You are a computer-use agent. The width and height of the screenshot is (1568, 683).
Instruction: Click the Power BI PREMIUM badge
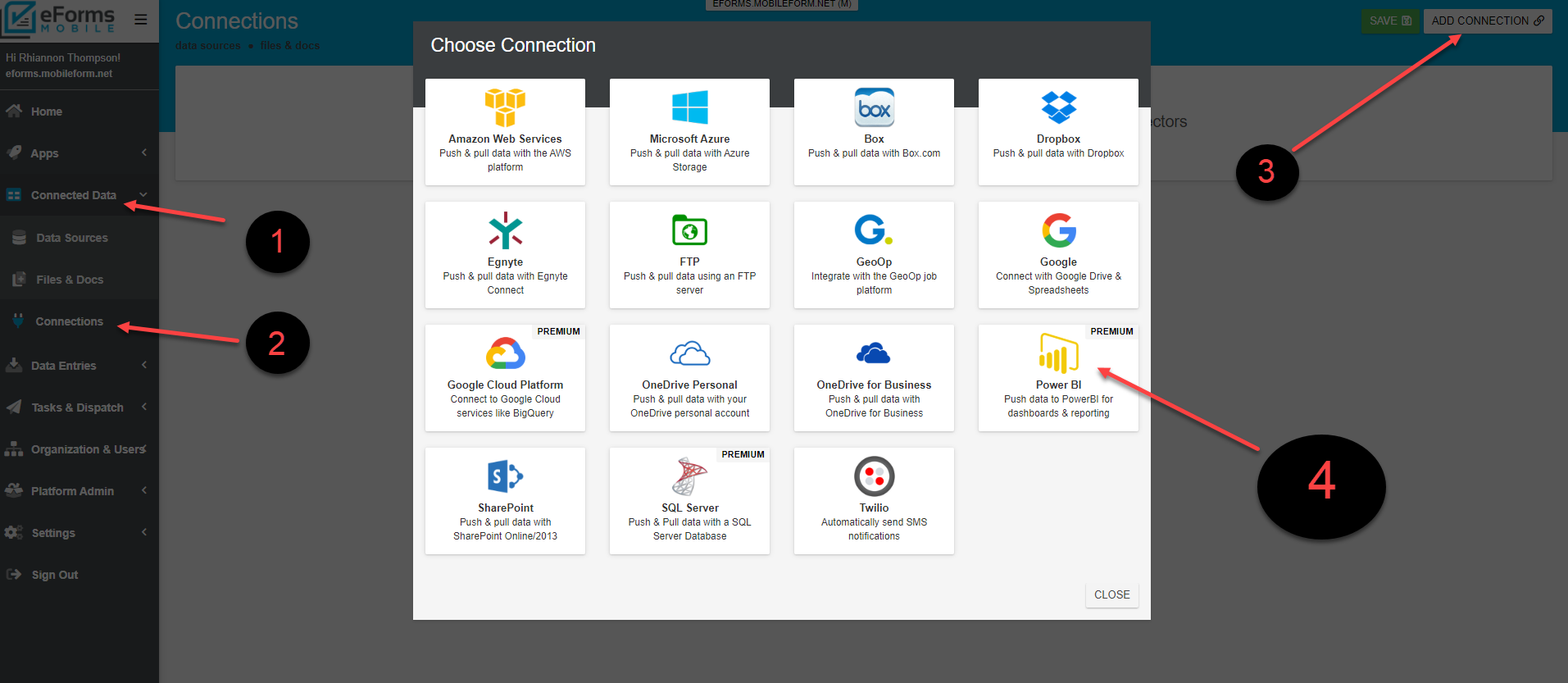(x=1111, y=331)
